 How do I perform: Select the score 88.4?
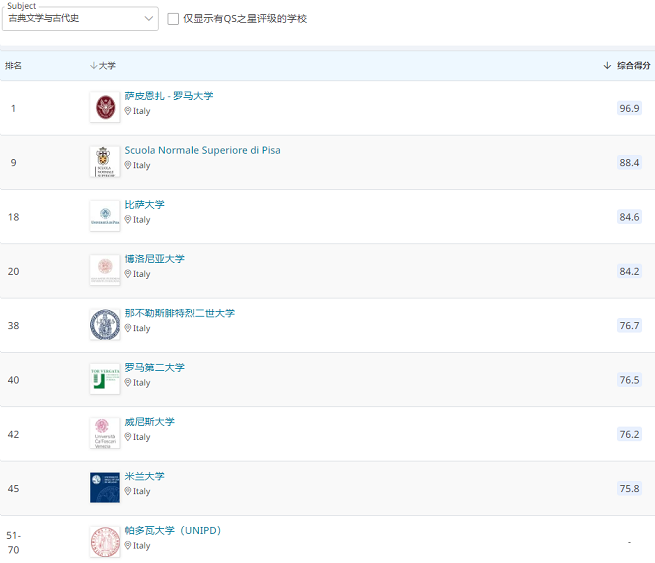[x=629, y=162]
